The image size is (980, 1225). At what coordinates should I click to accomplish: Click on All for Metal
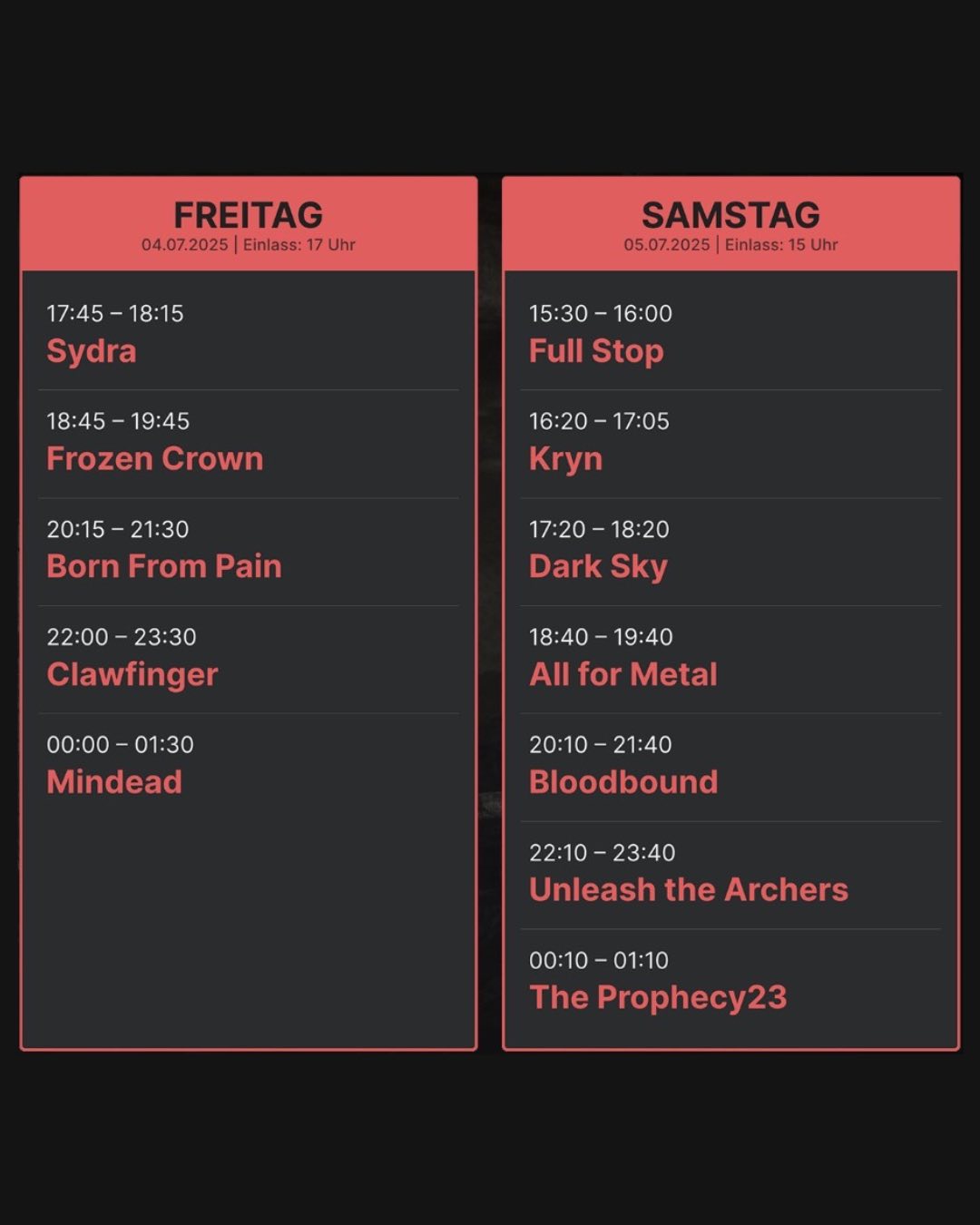click(623, 674)
